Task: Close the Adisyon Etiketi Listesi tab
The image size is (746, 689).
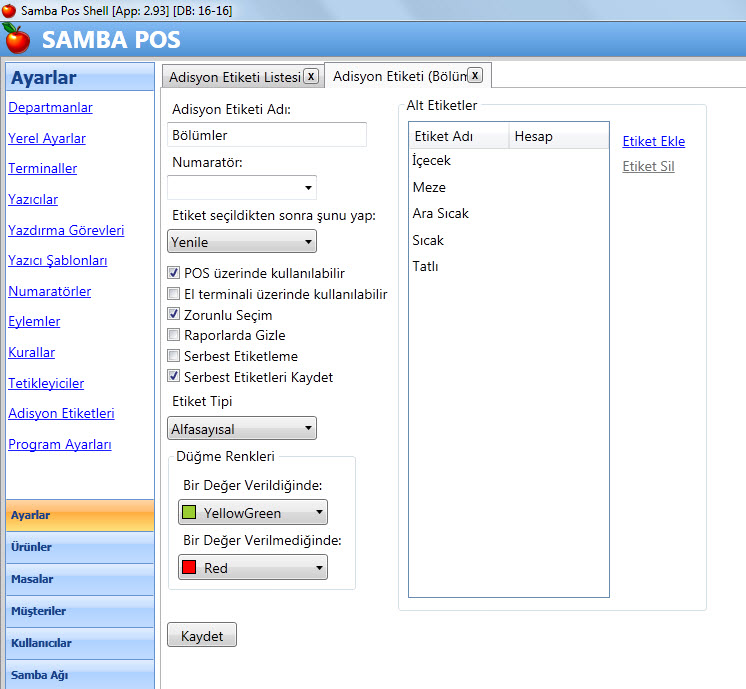Action: coord(311,76)
